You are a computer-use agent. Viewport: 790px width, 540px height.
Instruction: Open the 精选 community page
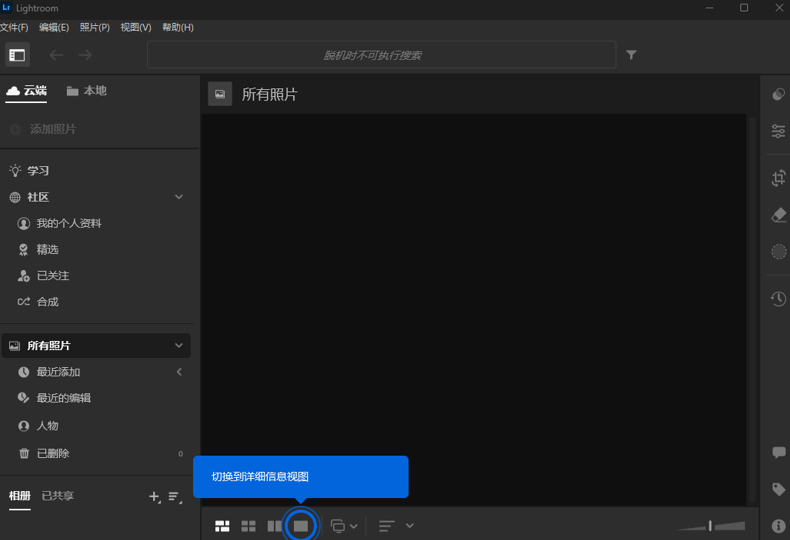[38, 249]
